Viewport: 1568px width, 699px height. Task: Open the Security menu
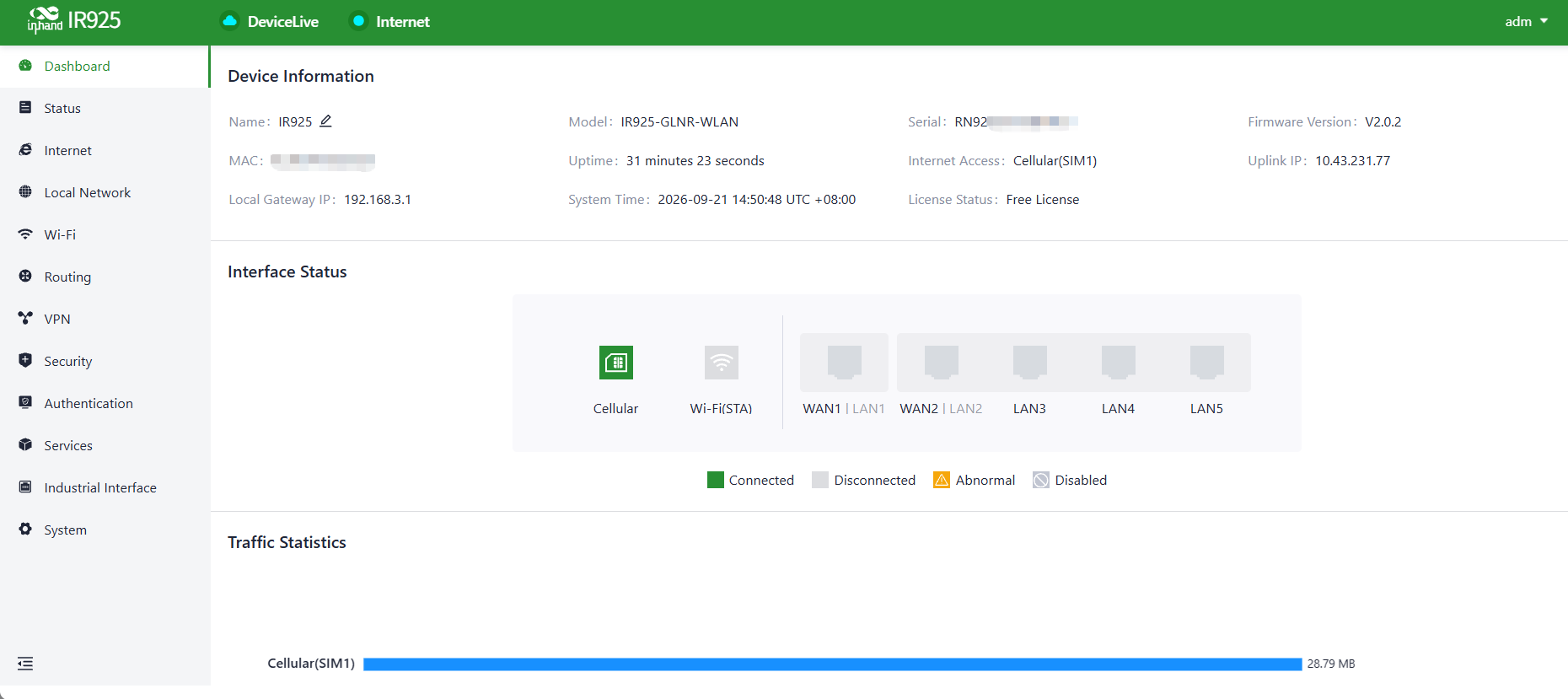point(105,361)
